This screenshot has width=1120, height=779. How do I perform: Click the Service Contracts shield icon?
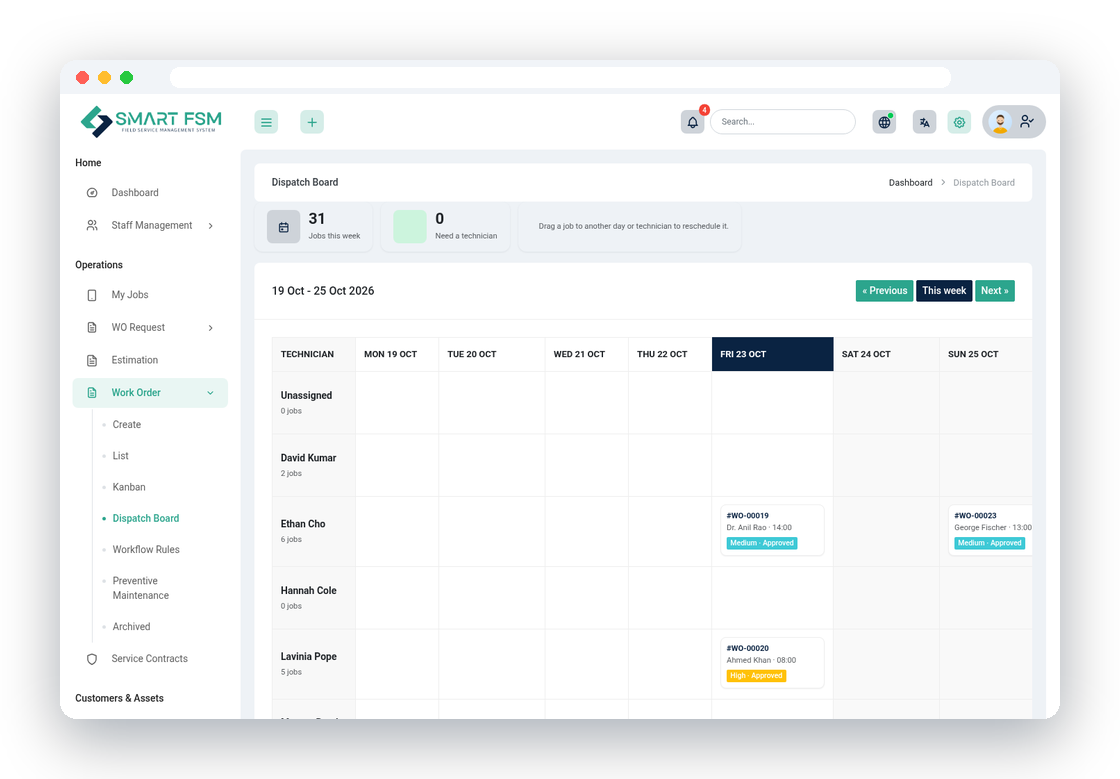pos(92,659)
